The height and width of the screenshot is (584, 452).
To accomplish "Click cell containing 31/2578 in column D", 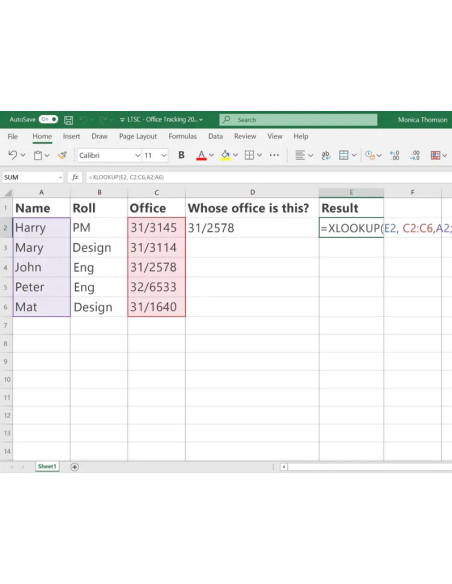I will (x=252, y=228).
